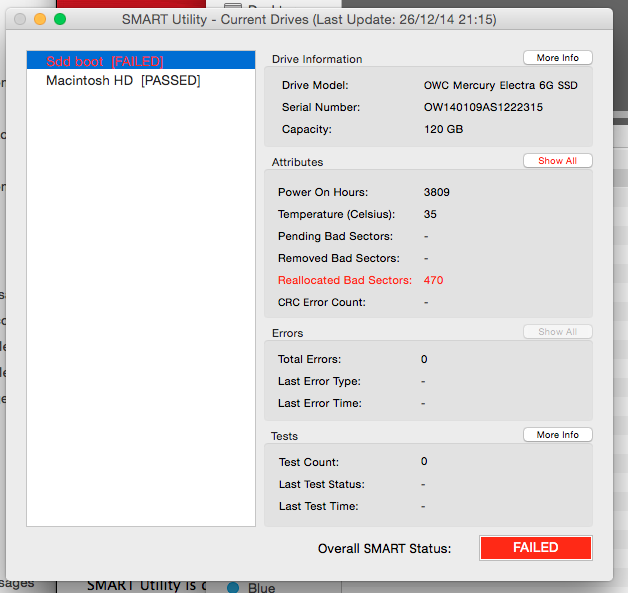628x593 pixels.
Task: Click the Overall SMART Status label
Action: 384,548
